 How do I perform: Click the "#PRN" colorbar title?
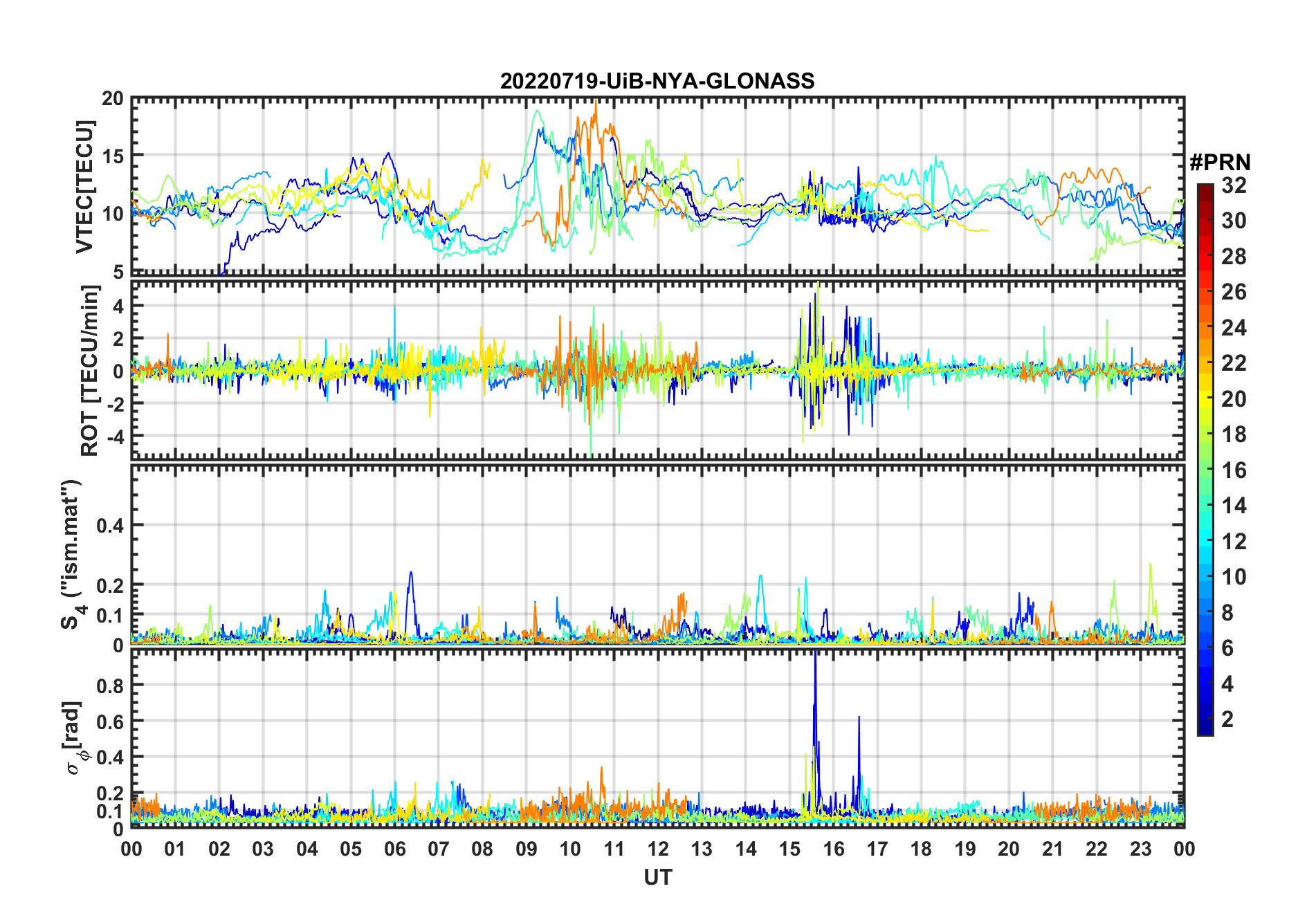1220,163
